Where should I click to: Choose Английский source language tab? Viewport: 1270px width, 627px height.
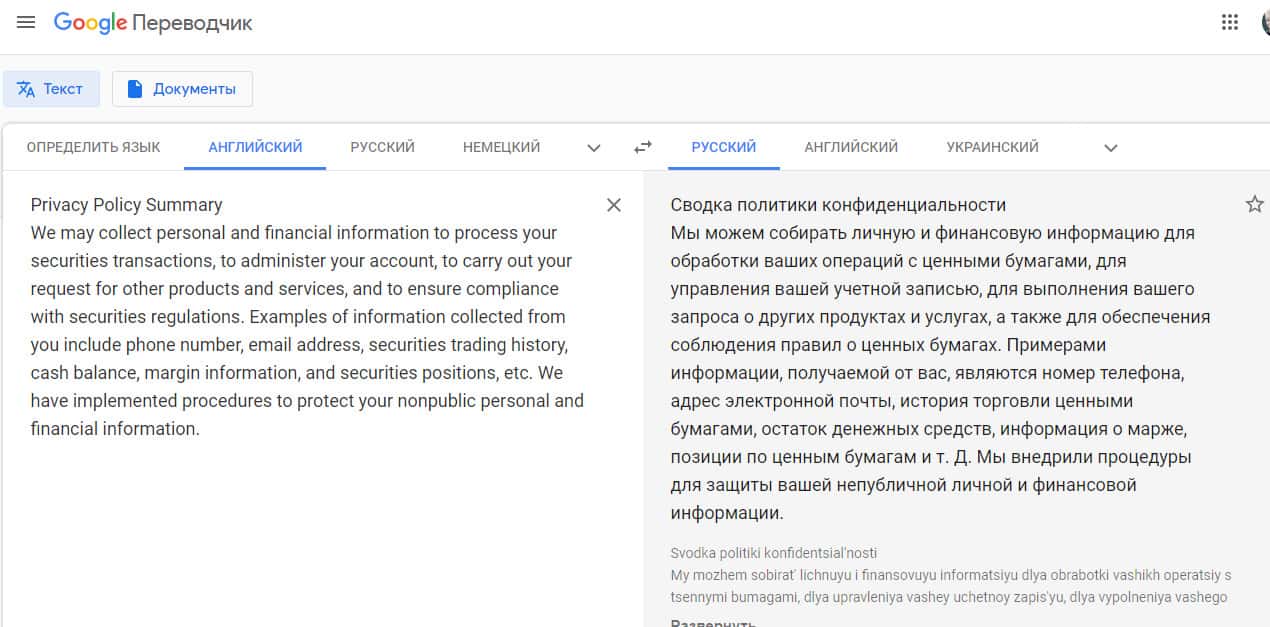[x=255, y=147]
